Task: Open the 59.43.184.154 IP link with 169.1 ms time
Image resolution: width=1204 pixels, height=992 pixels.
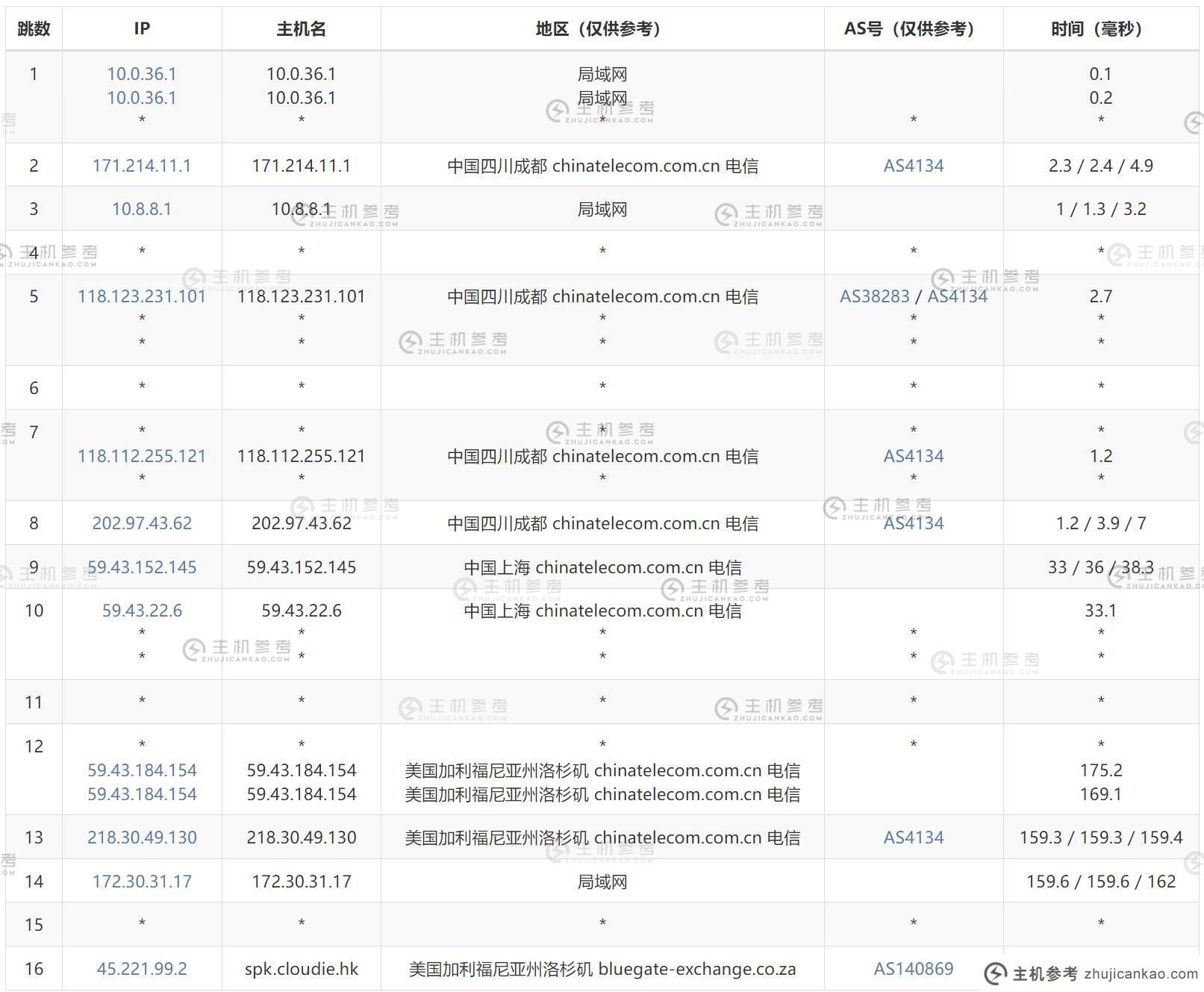Action: pyautogui.click(x=142, y=794)
